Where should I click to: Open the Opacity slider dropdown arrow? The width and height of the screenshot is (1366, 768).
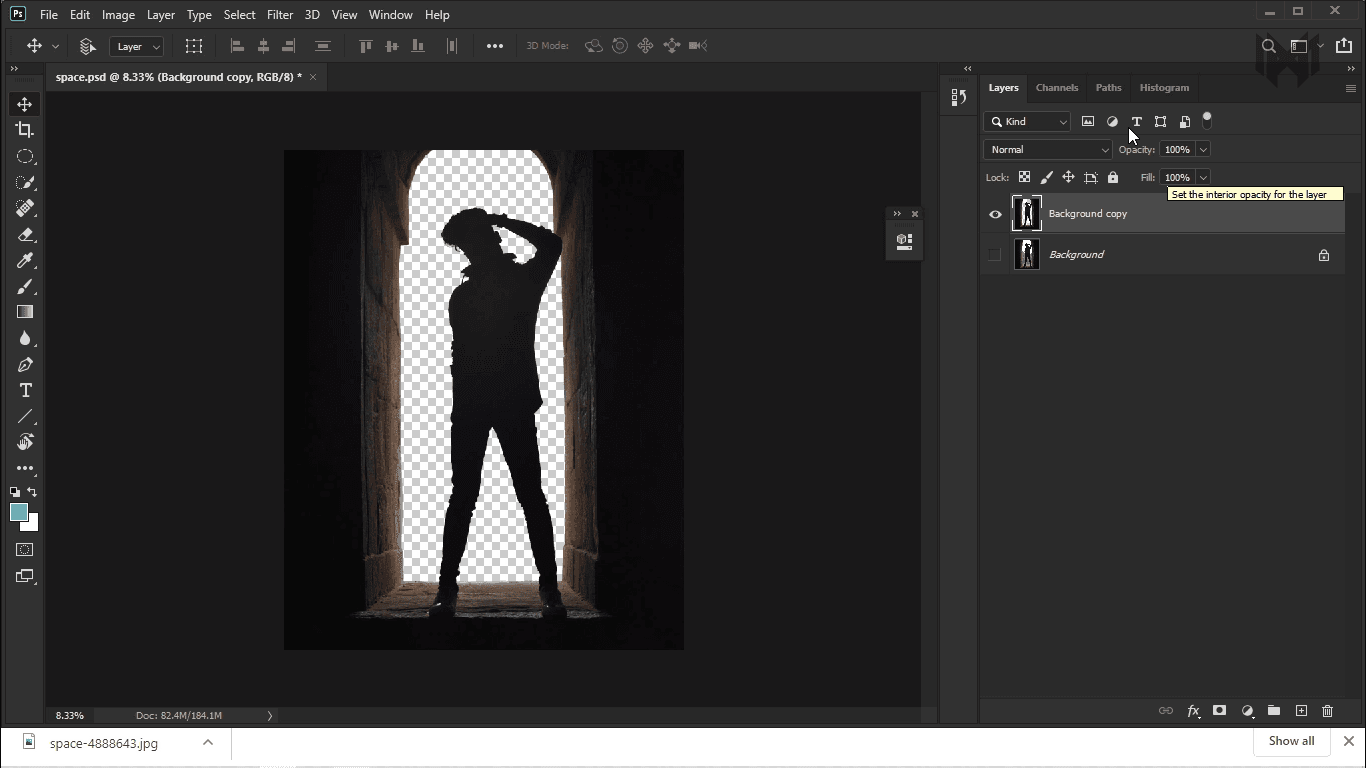point(1203,149)
